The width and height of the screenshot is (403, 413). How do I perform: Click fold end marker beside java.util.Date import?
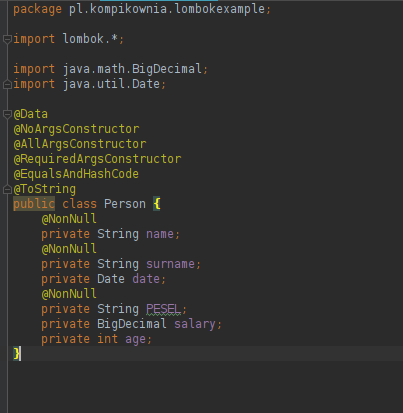point(7,85)
